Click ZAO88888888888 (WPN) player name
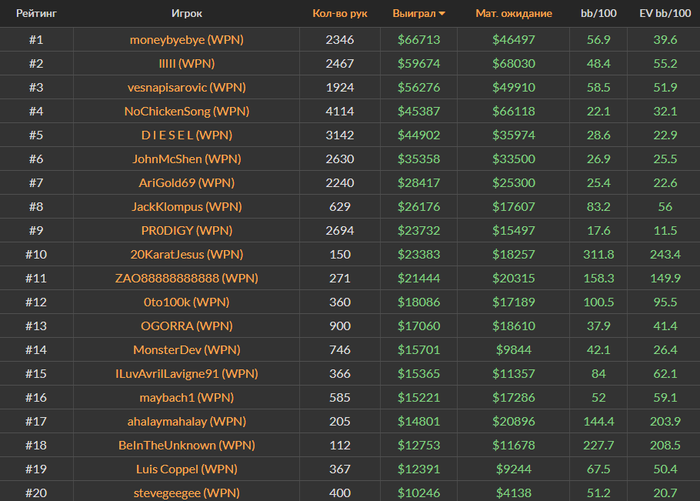This screenshot has height=501, width=700. coord(186,278)
